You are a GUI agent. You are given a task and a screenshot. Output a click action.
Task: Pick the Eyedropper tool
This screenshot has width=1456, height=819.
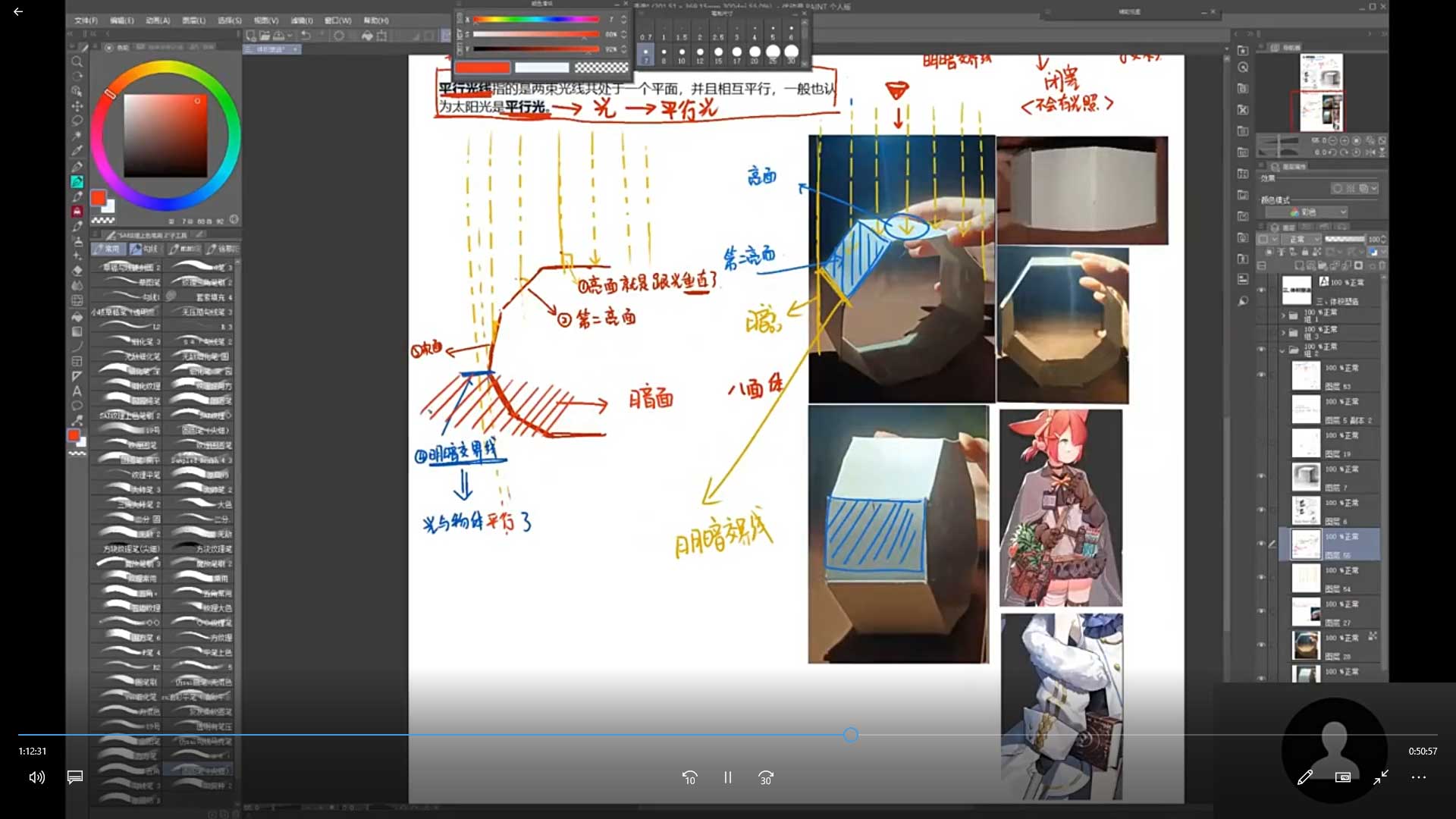[x=77, y=150]
